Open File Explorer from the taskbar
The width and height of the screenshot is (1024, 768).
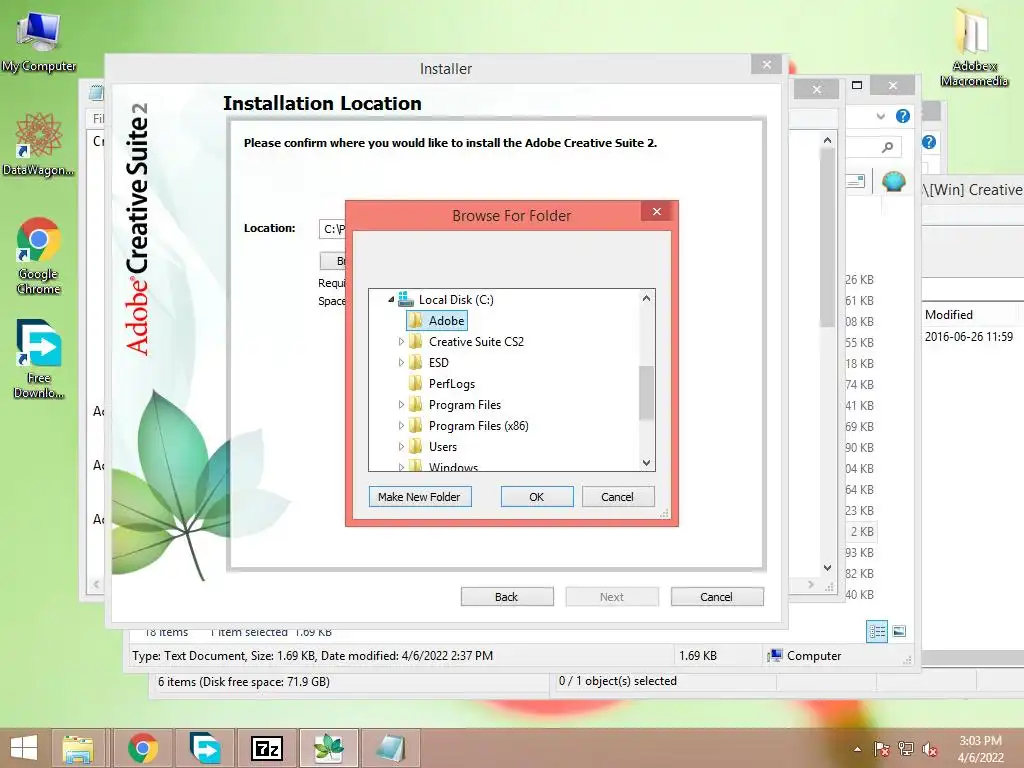[x=78, y=748]
